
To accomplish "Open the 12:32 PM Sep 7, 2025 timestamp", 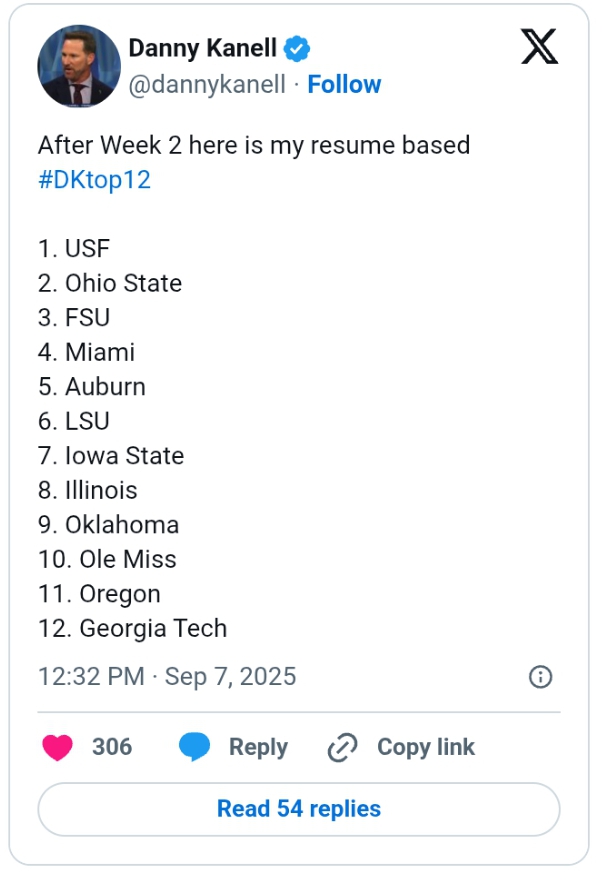I will click(x=167, y=677).
